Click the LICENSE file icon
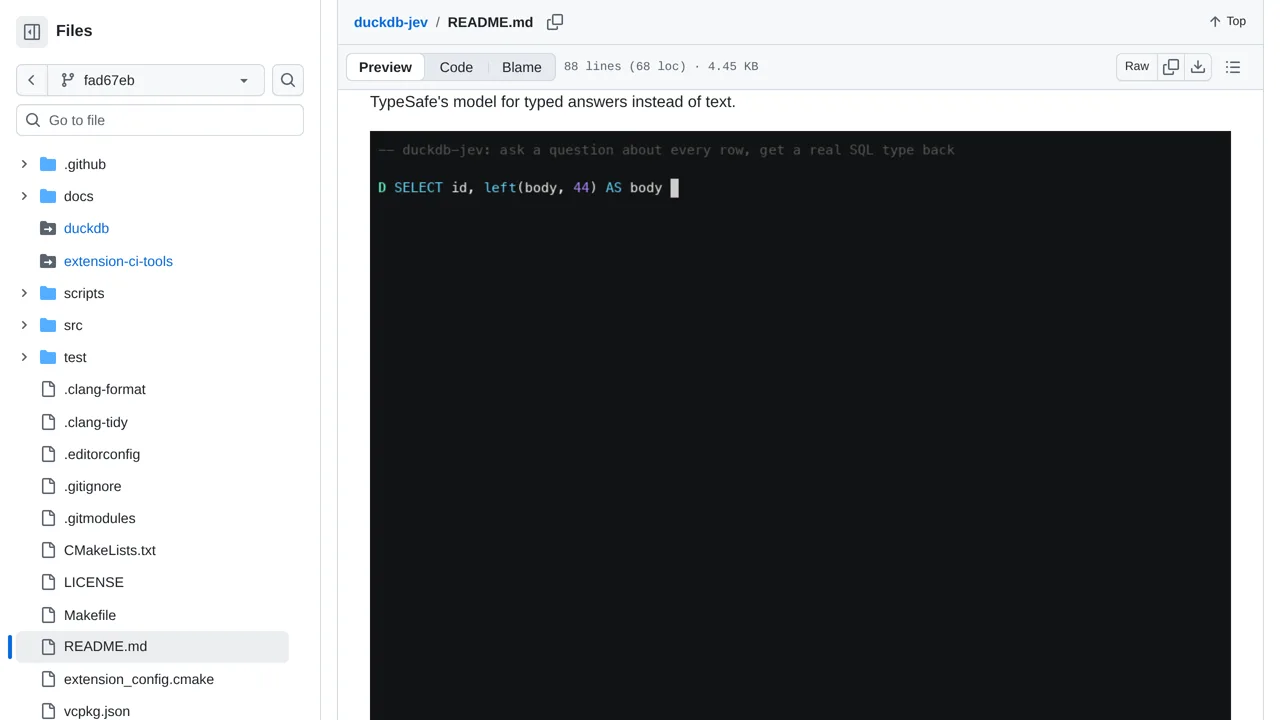 (48, 582)
